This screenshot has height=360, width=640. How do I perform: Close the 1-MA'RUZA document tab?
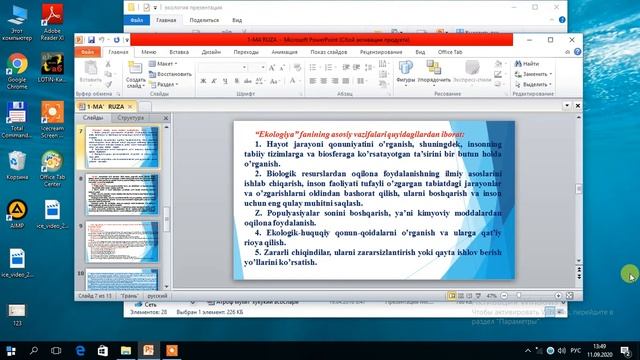tap(130, 107)
